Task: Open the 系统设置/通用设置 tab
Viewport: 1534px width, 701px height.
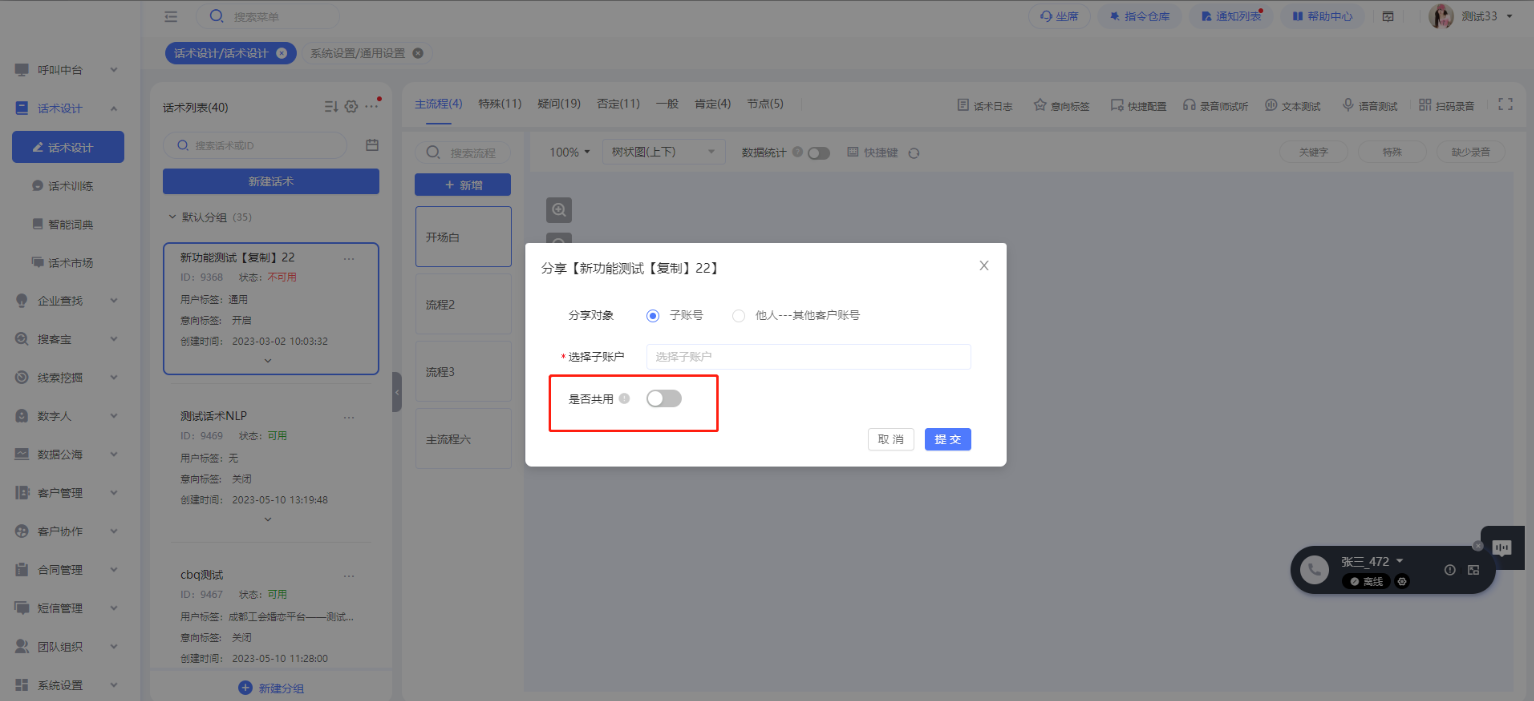Action: tap(357, 53)
